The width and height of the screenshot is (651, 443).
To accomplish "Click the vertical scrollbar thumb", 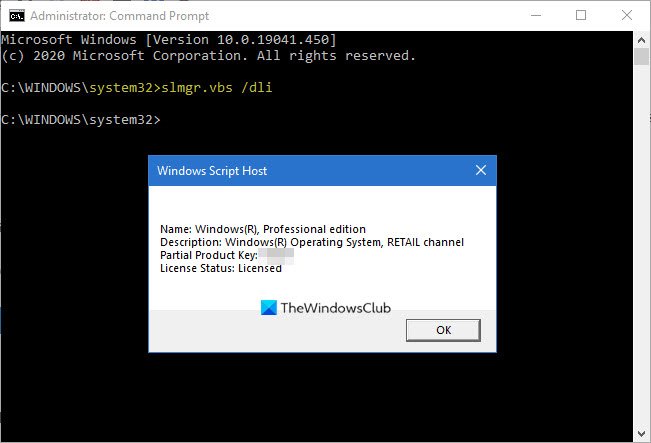I will tap(641, 56).
